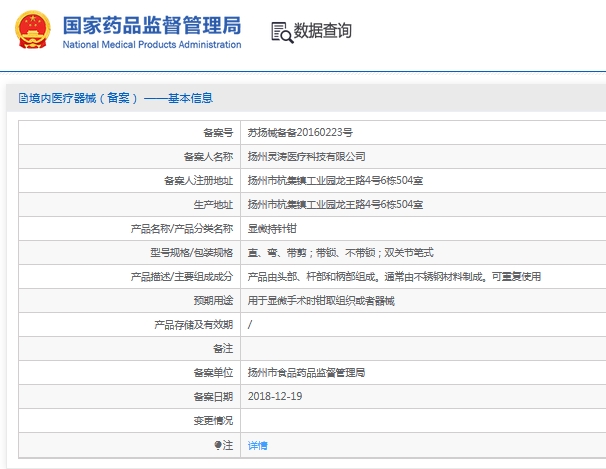606x469 pixels.
Task: Click the 备案人注册地址 address value
Action: (x=335, y=180)
